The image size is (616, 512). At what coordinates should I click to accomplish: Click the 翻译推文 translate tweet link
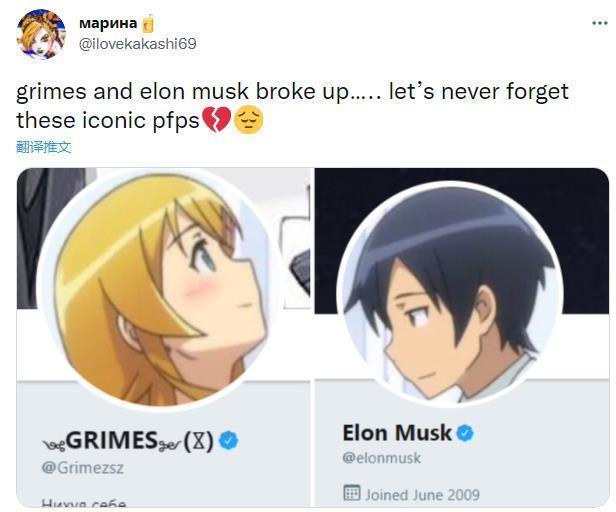pyautogui.click(x=44, y=147)
